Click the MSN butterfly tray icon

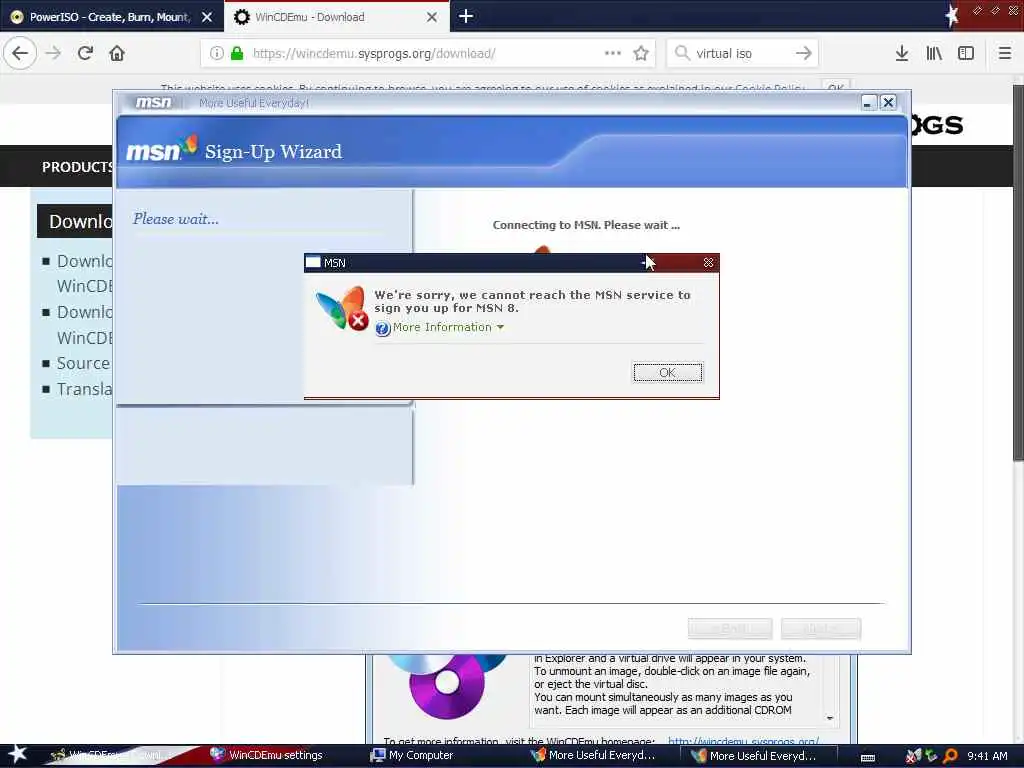(914, 756)
